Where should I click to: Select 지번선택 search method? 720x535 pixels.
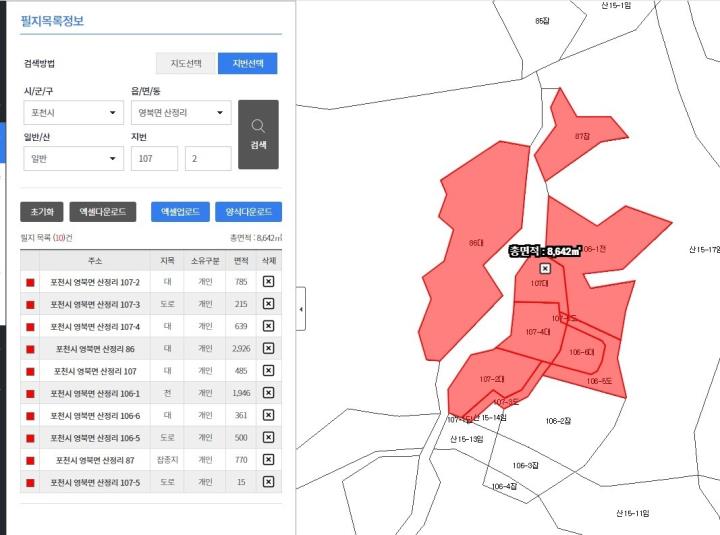click(247, 63)
